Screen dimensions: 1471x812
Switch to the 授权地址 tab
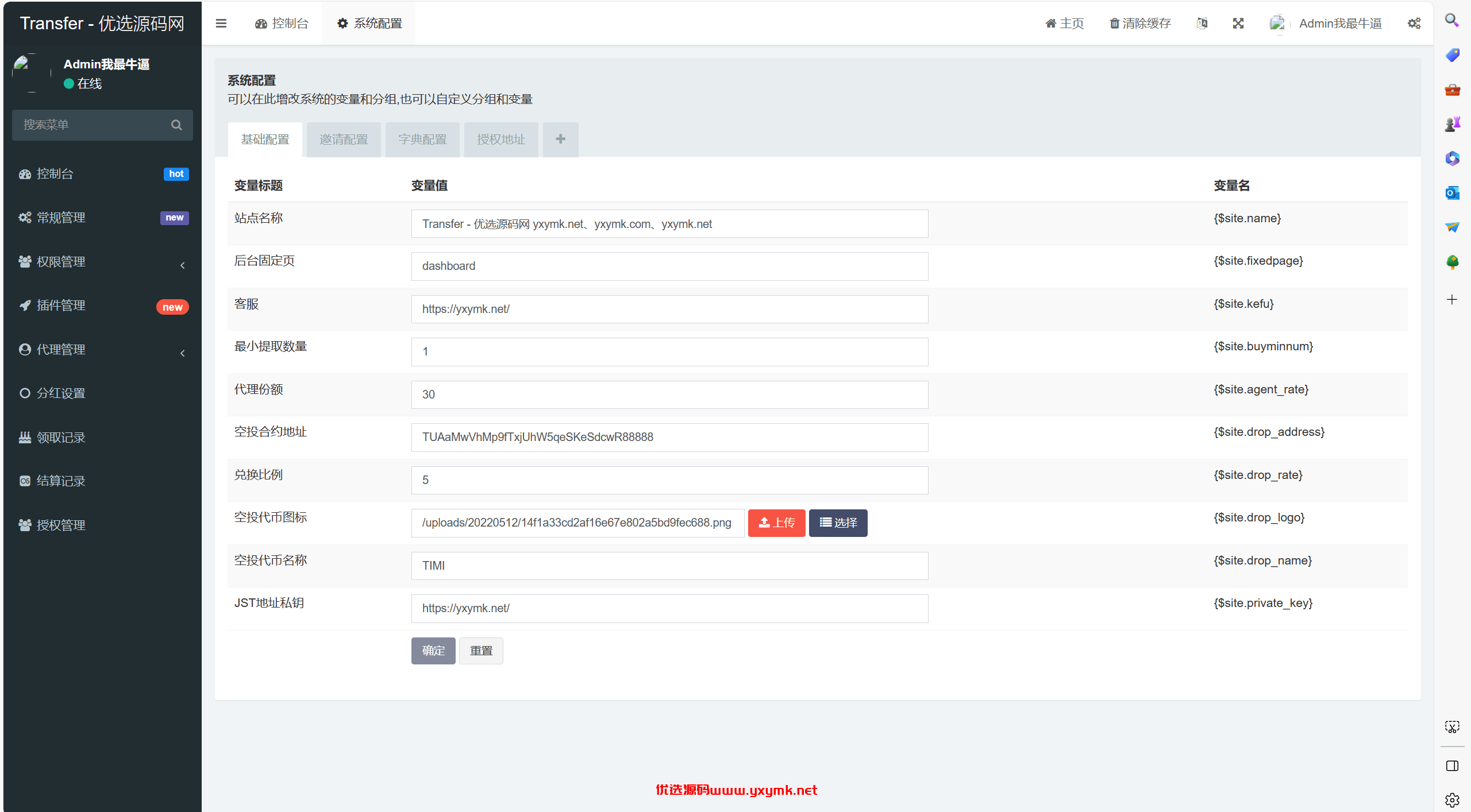[501, 140]
